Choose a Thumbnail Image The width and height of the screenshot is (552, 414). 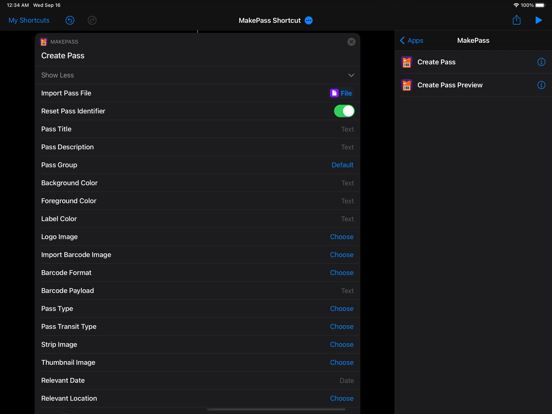(341, 363)
